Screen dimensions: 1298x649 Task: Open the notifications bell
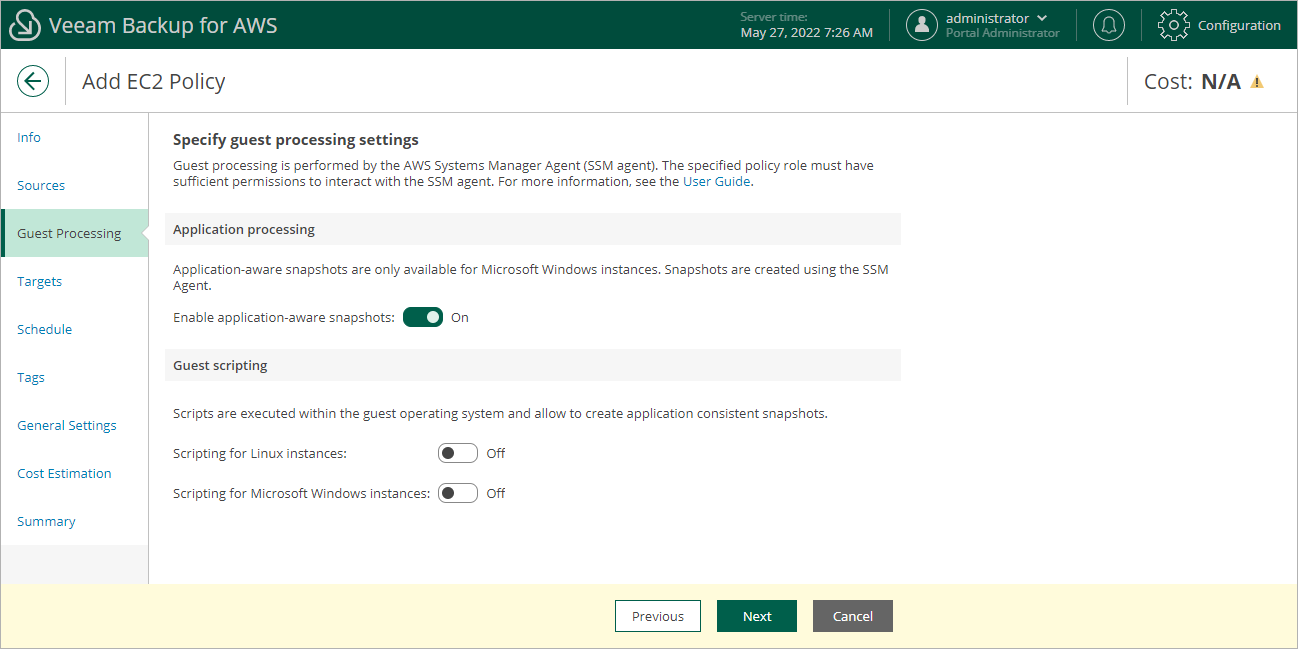click(1108, 26)
